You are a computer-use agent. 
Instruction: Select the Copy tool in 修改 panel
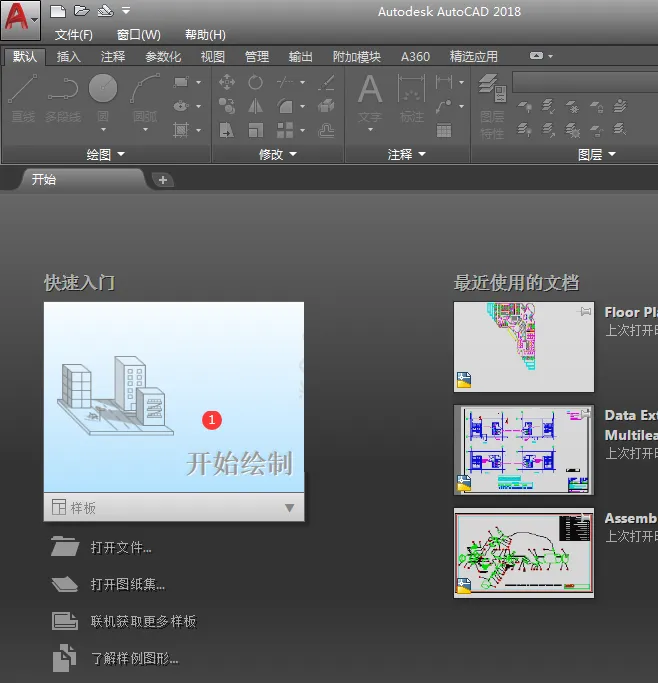tap(227, 106)
